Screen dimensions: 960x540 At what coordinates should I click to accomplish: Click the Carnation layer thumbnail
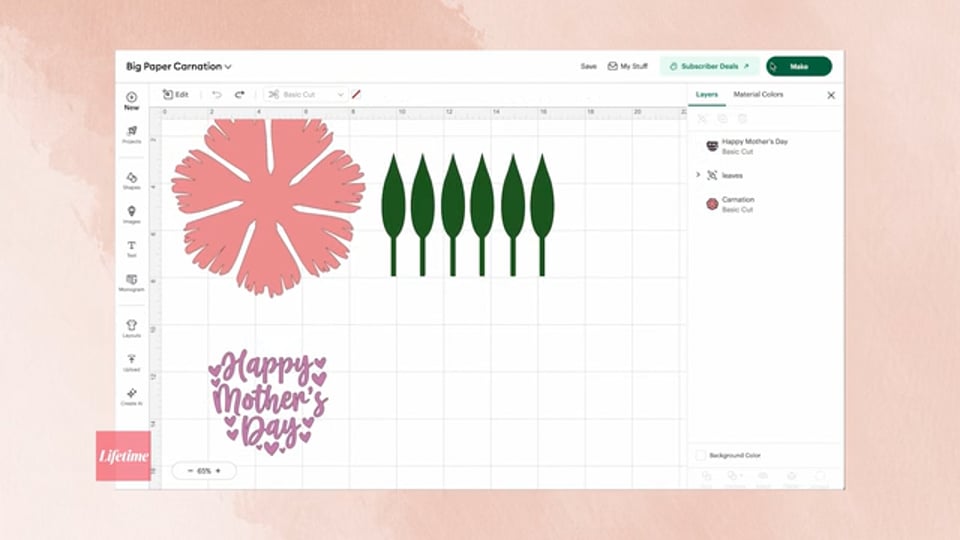[712, 204]
